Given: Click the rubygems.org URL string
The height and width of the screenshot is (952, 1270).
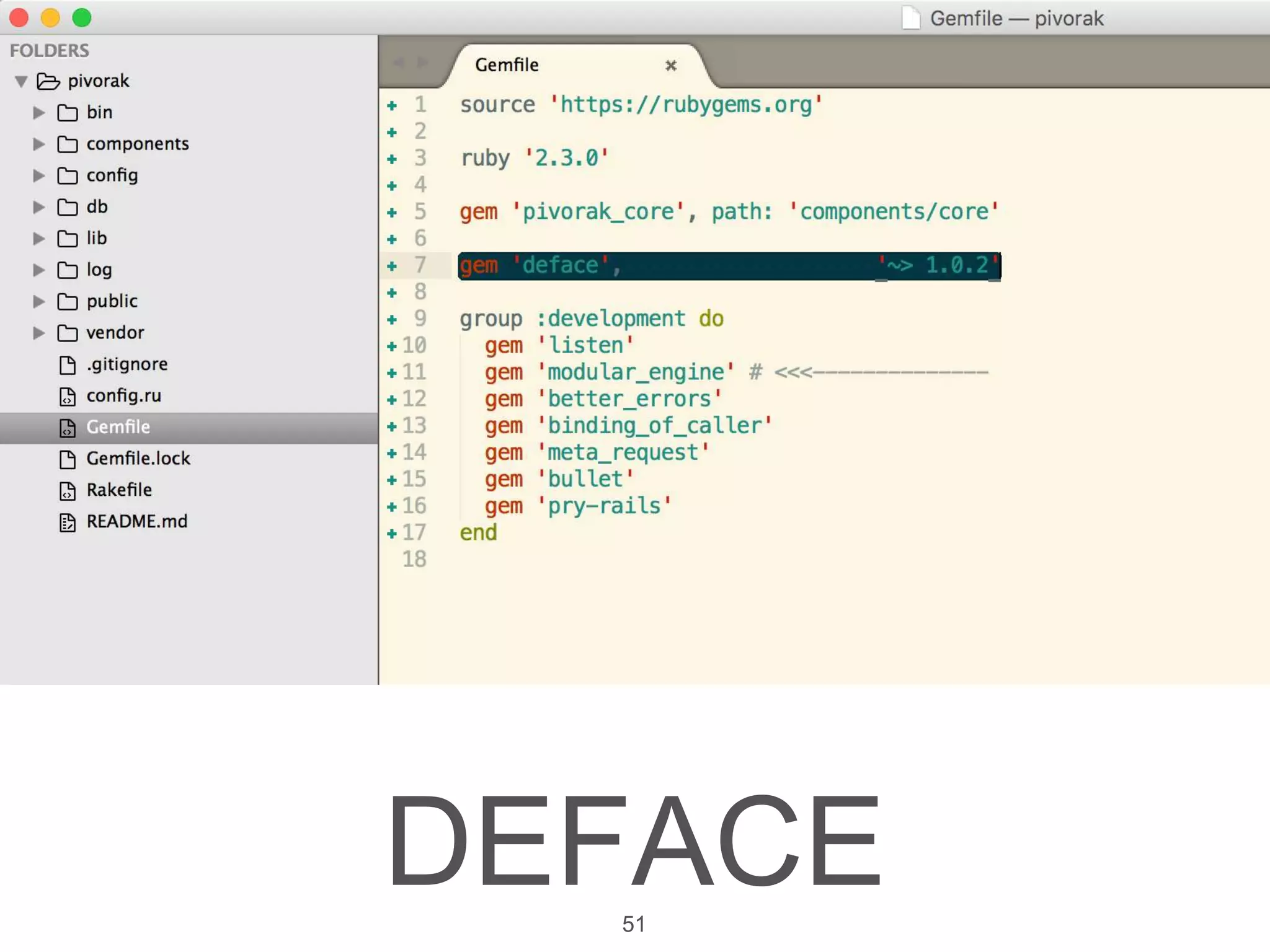Looking at the screenshot, I should tap(686, 105).
